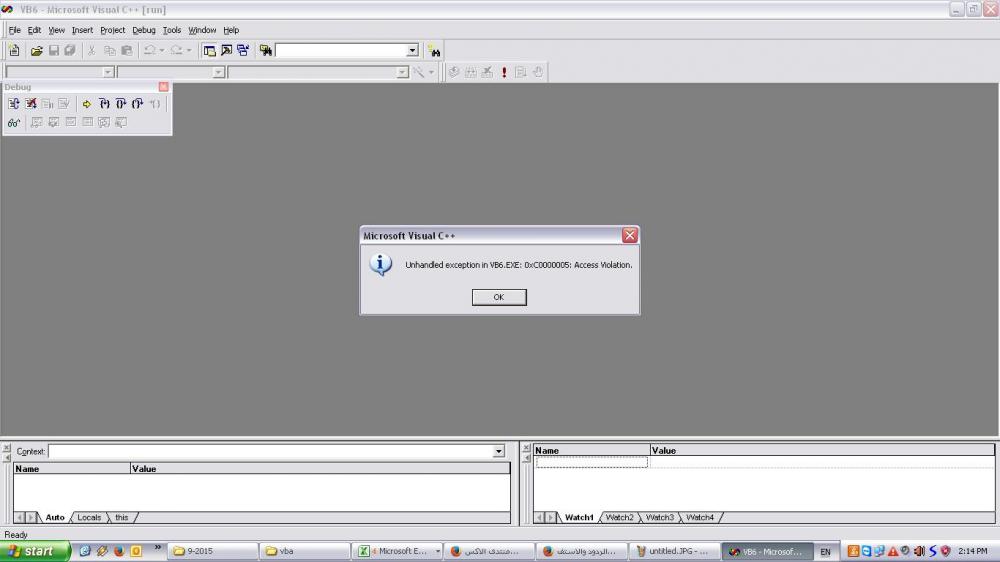Viewport: 1000px width, 562px height.
Task: Open the Window List icon
Action: 243,50
